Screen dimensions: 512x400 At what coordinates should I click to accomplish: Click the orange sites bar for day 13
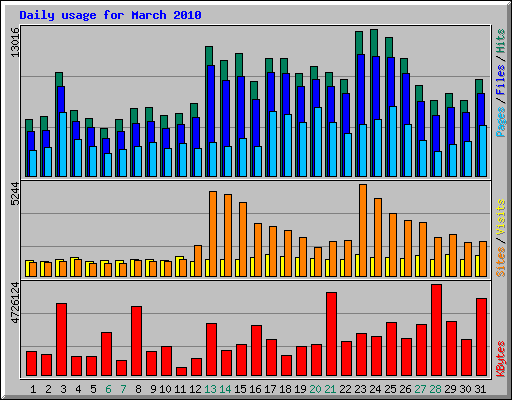coord(213,234)
